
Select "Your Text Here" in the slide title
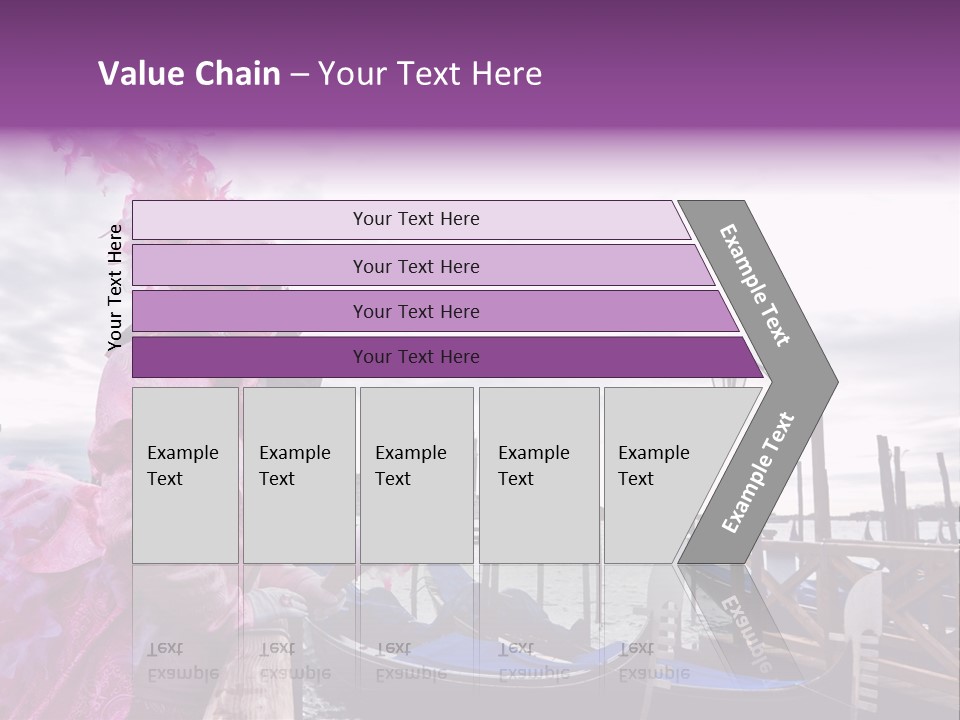tap(430, 74)
